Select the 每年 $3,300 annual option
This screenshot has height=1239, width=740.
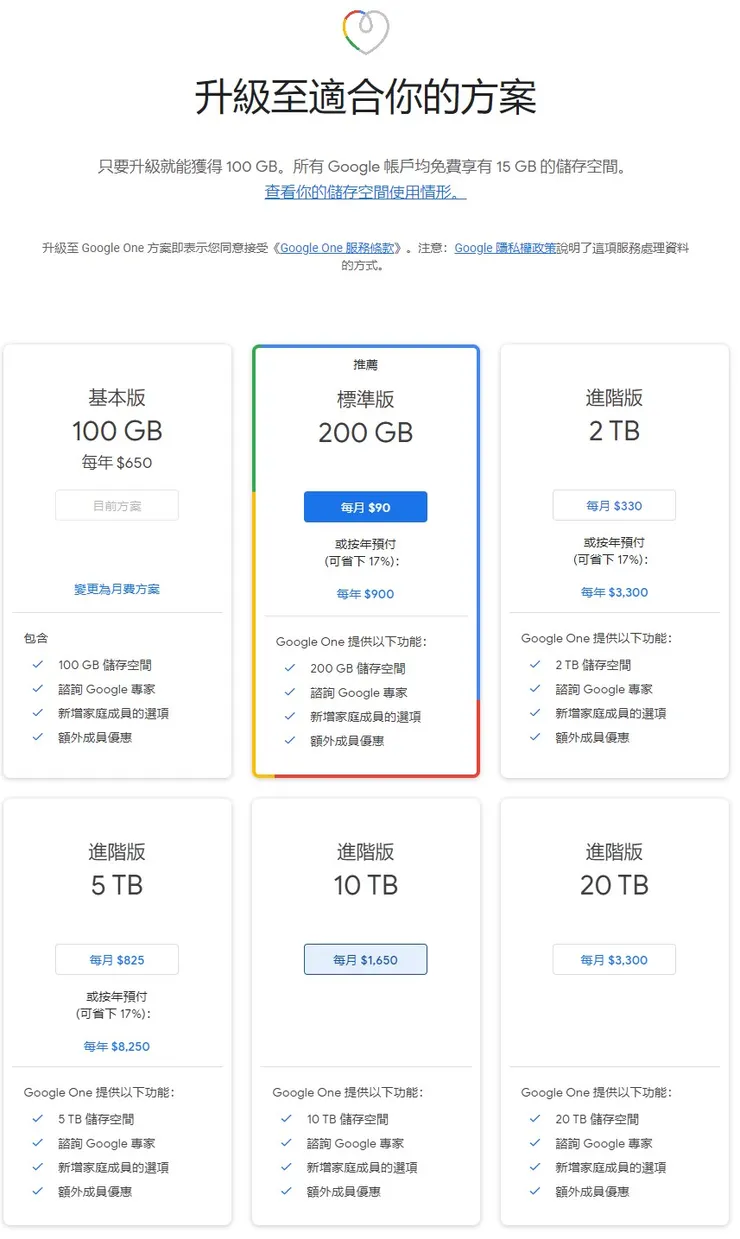tap(614, 592)
